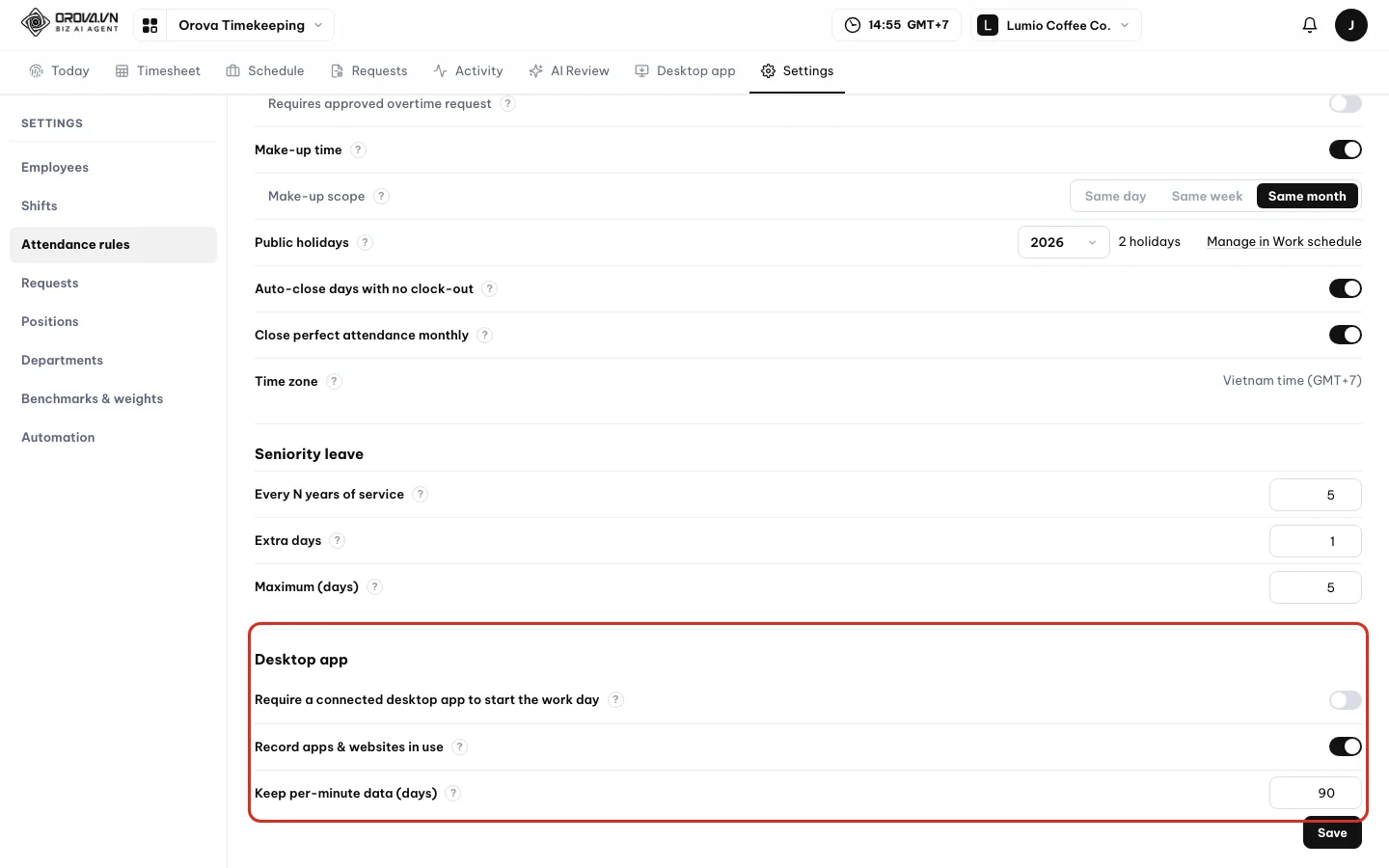Open the 2026 holiday year dropdown
This screenshot has width=1389, height=868.
(1063, 242)
